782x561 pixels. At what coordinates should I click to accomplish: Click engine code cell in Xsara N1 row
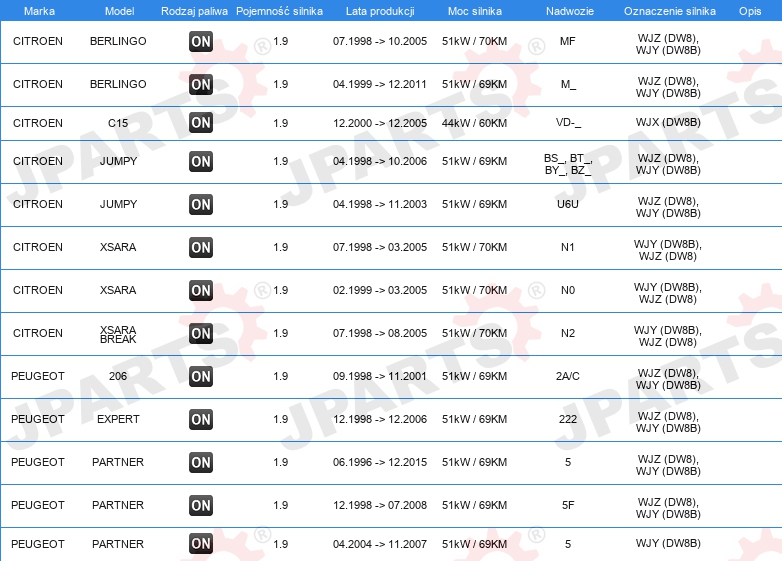click(668, 250)
